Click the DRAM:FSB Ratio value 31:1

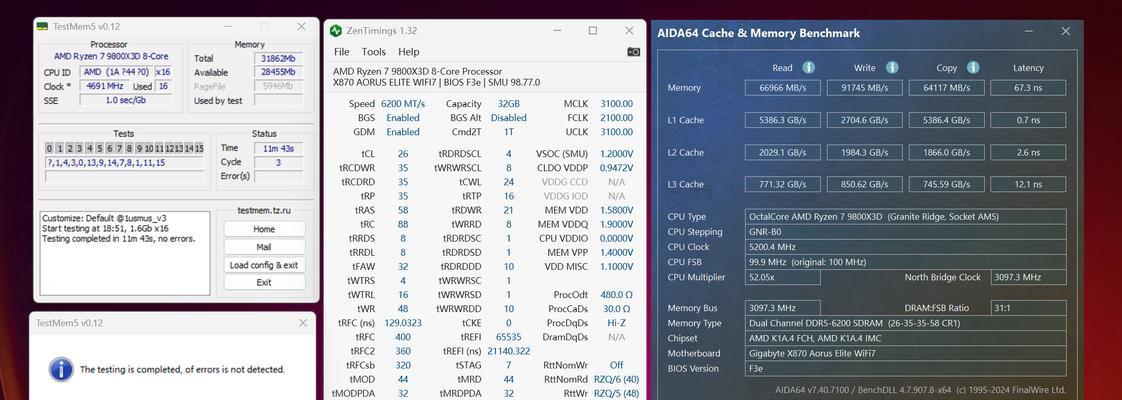1028,308
